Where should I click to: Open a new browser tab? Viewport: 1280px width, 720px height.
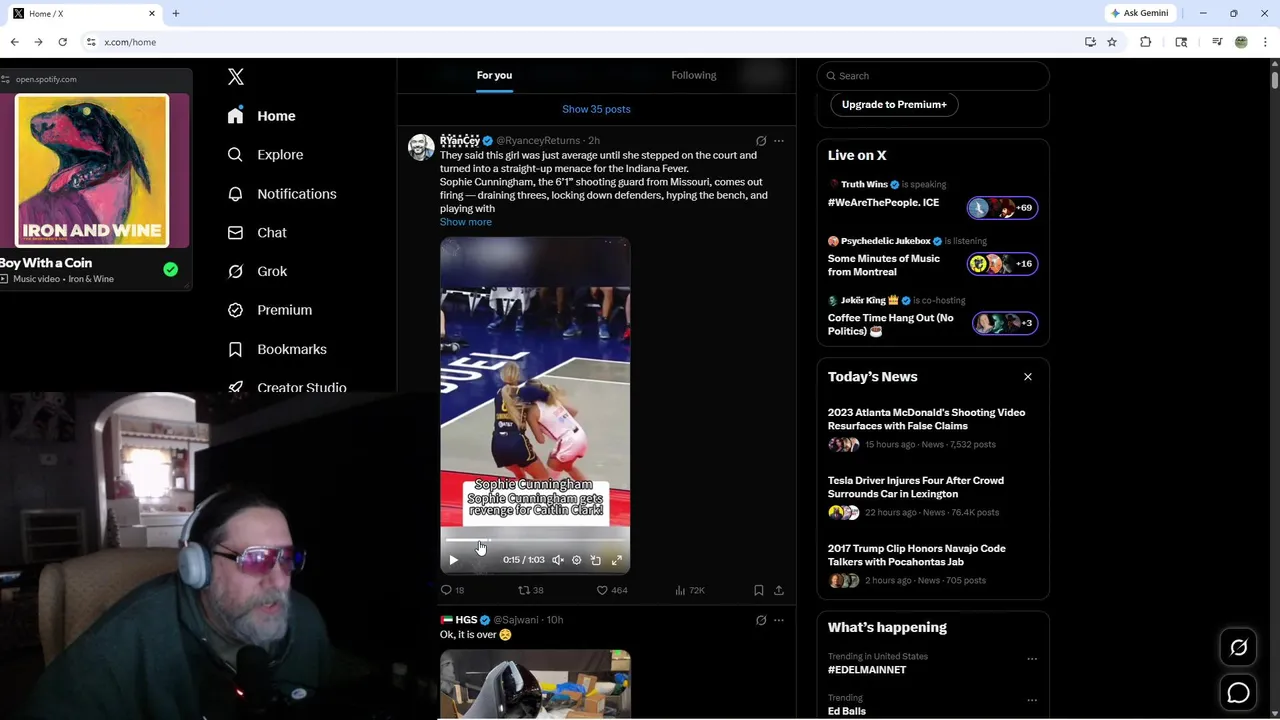tap(176, 13)
